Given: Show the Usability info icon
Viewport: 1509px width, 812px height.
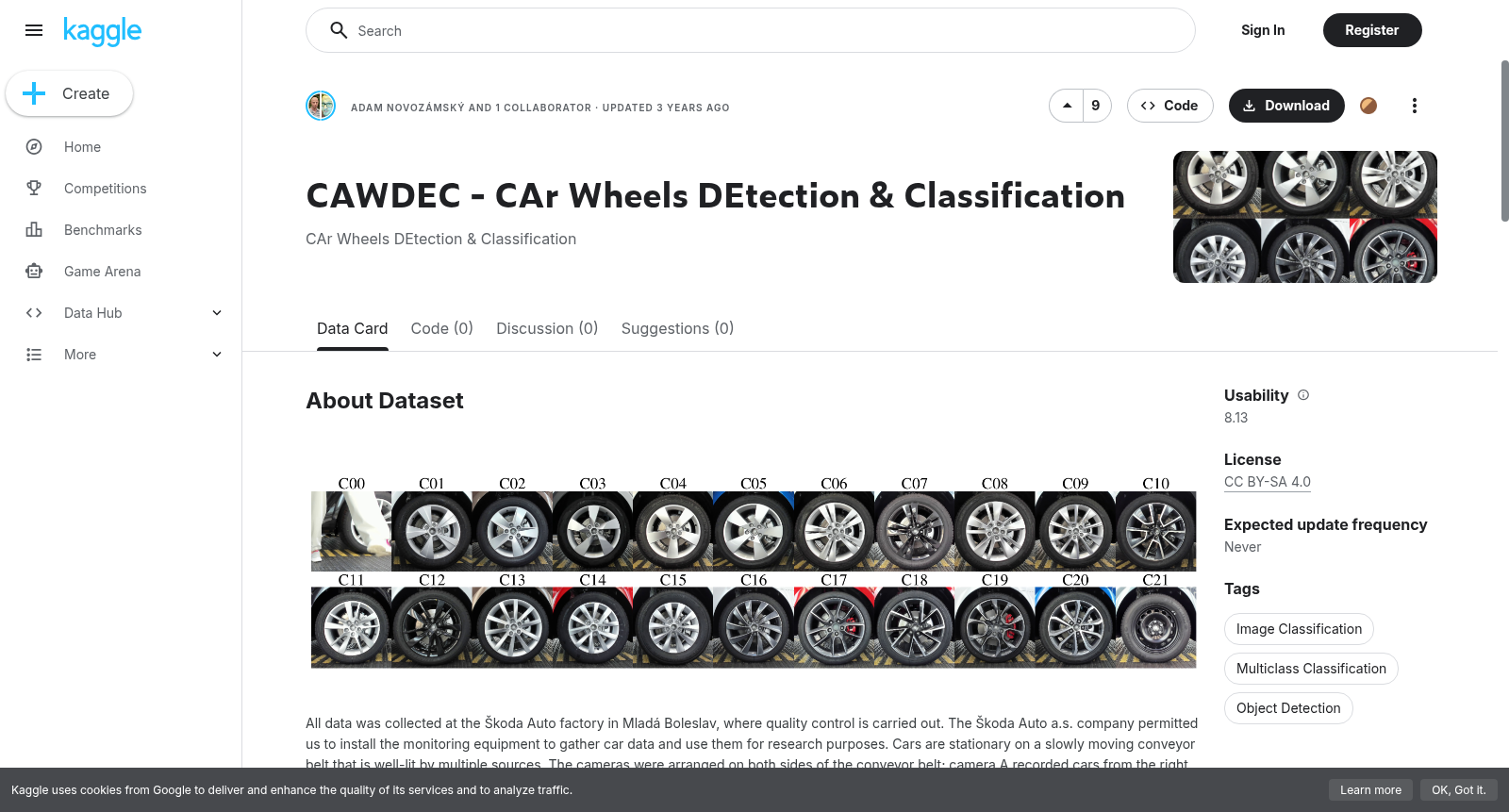Looking at the screenshot, I should pos(1303,395).
